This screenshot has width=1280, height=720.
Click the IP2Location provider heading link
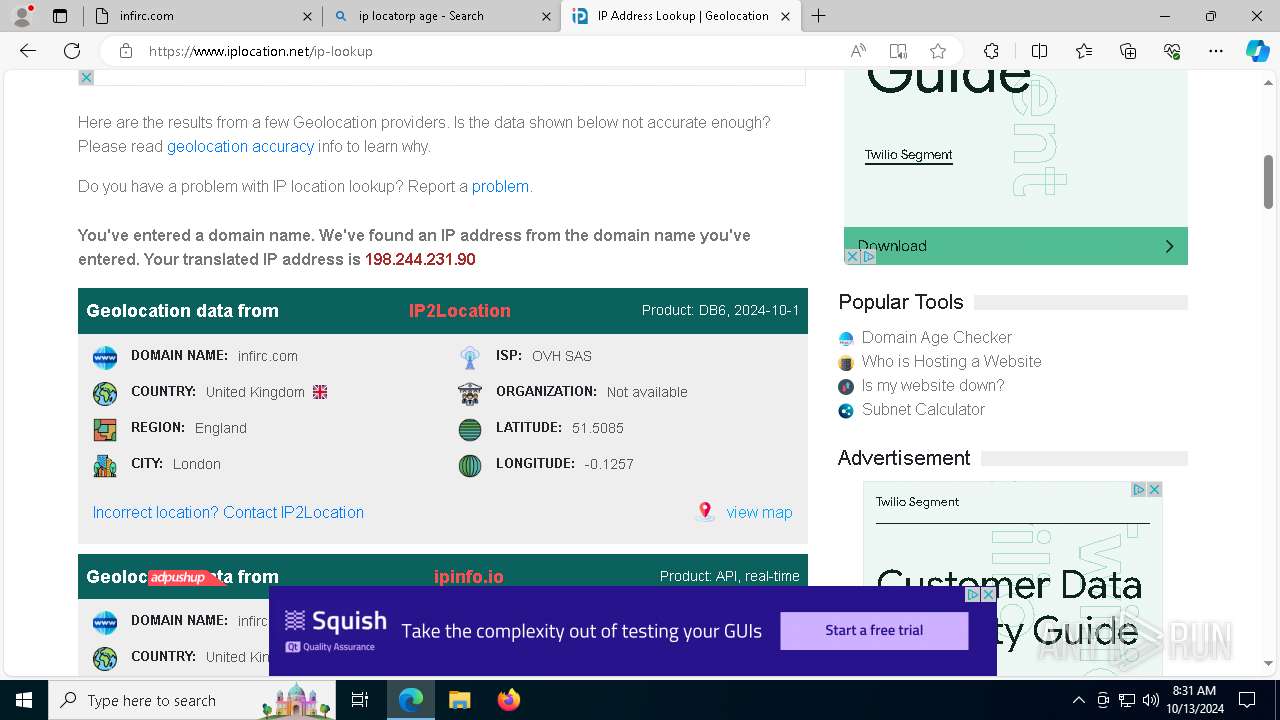[459, 311]
